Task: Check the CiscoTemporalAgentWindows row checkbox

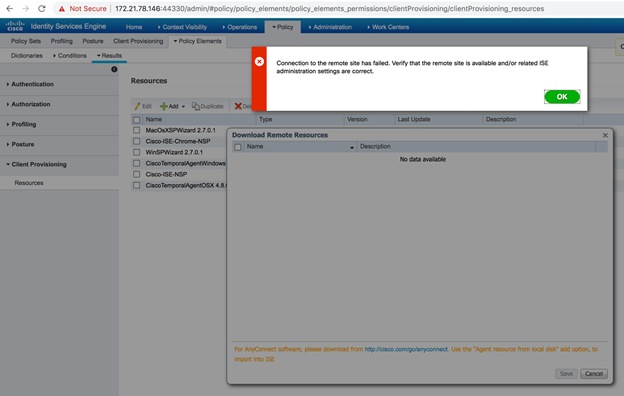Action: coord(136,164)
